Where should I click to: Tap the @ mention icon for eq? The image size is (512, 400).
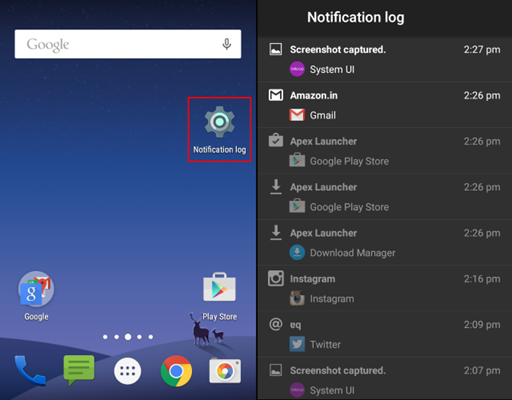click(276, 324)
